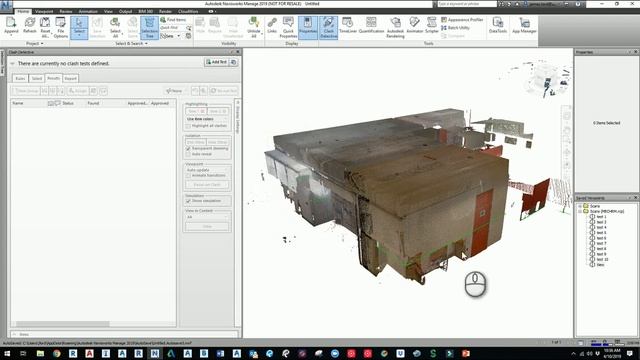The image size is (640, 360).
Task: Open the Animation ribbon tab
Action: 88,11
